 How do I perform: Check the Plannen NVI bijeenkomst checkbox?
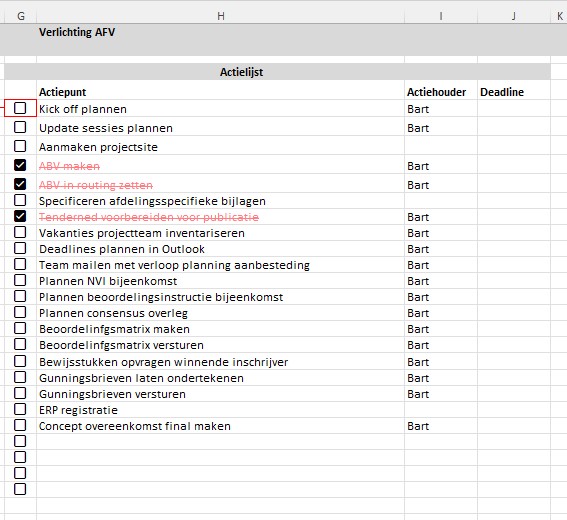point(20,280)
